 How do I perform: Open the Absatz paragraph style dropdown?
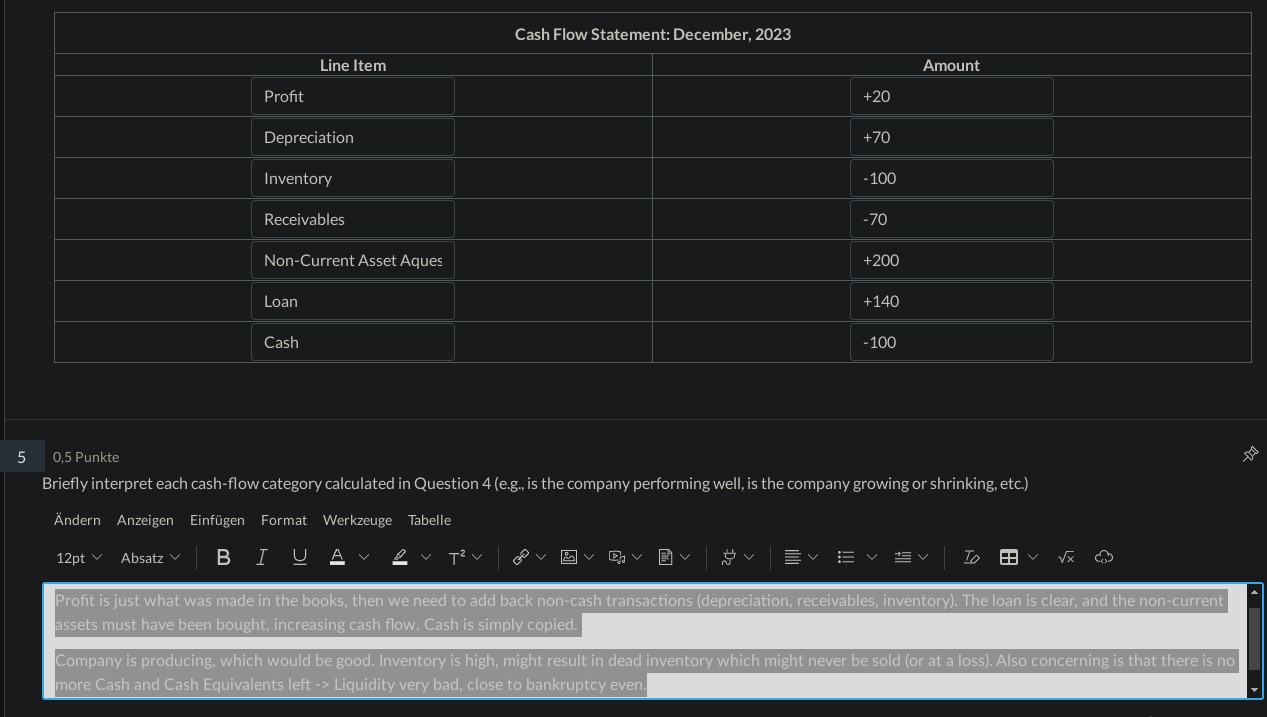[150, 557]
